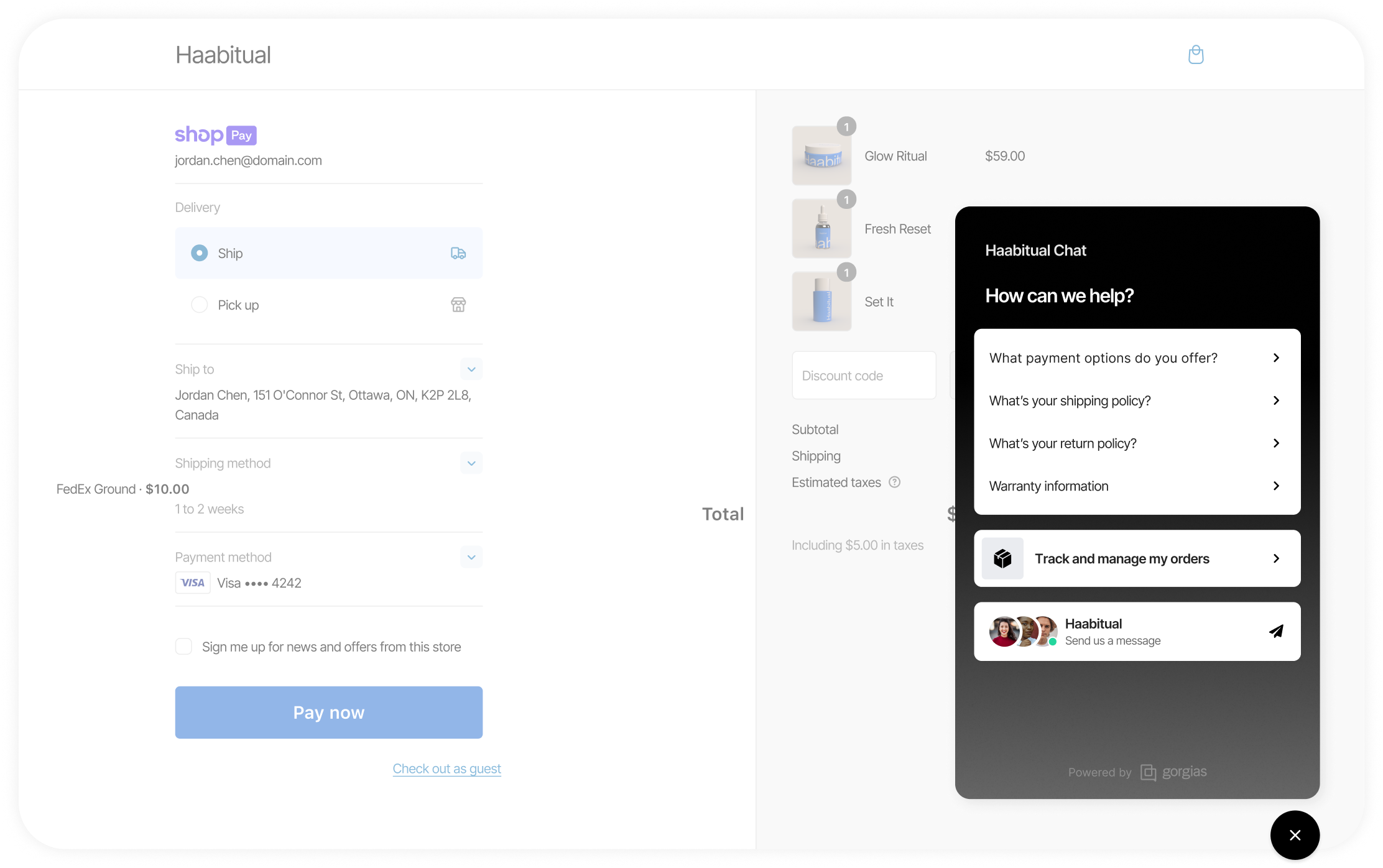Click the store pickup icon

point(459,305)
